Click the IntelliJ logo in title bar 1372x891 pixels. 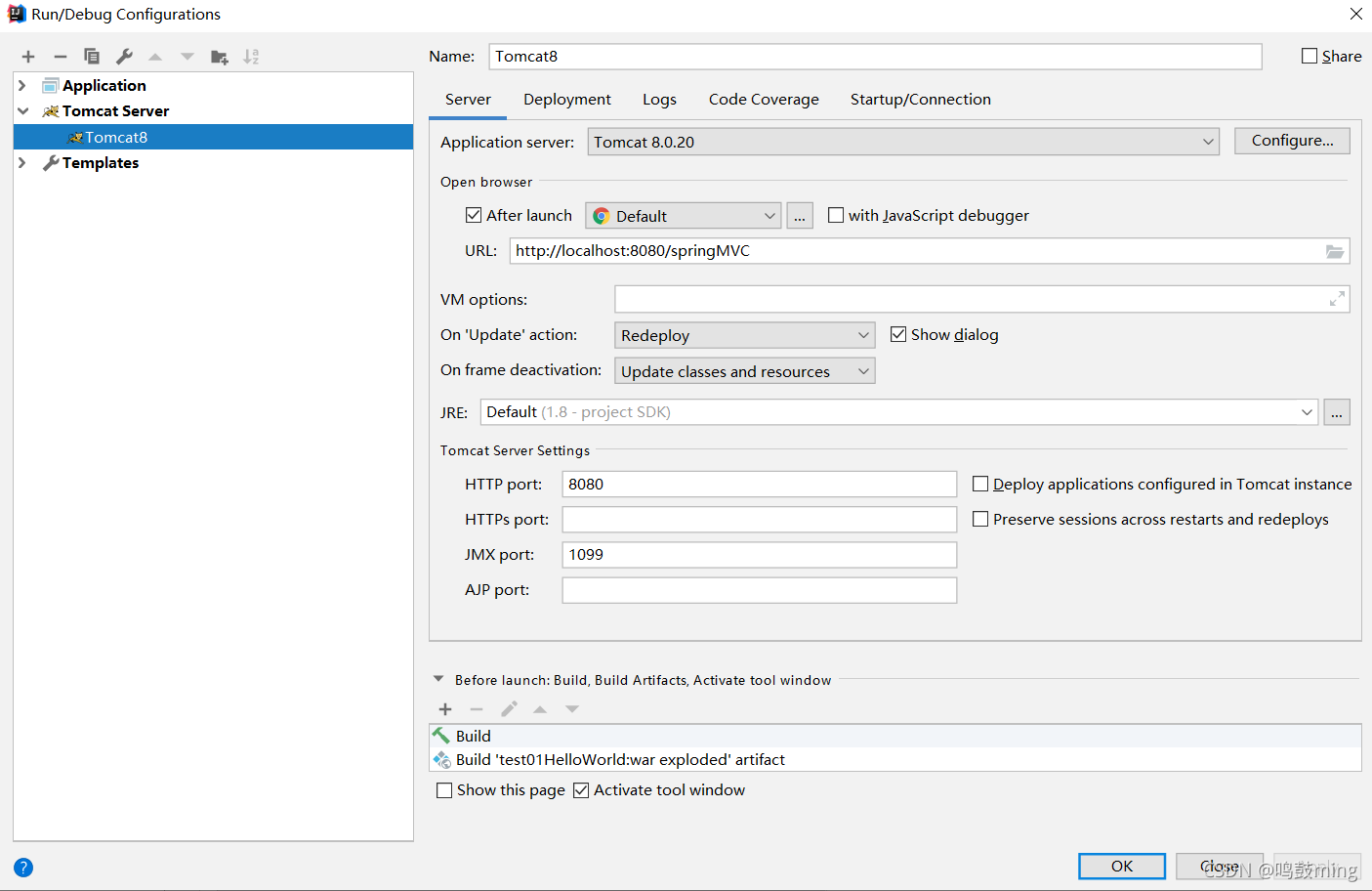tap(17, 14)
